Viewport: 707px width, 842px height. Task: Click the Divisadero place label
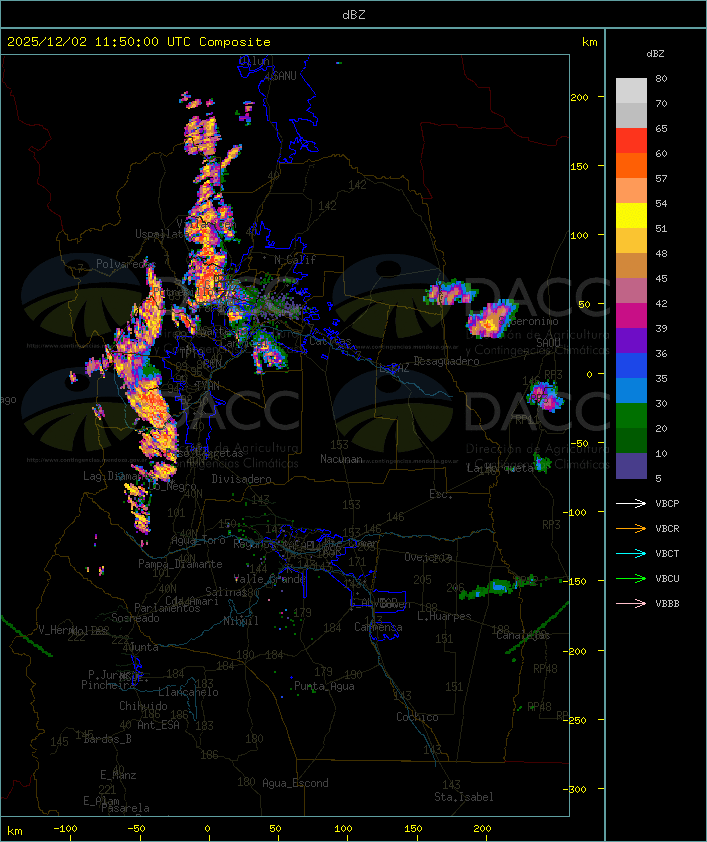point(242,478)
